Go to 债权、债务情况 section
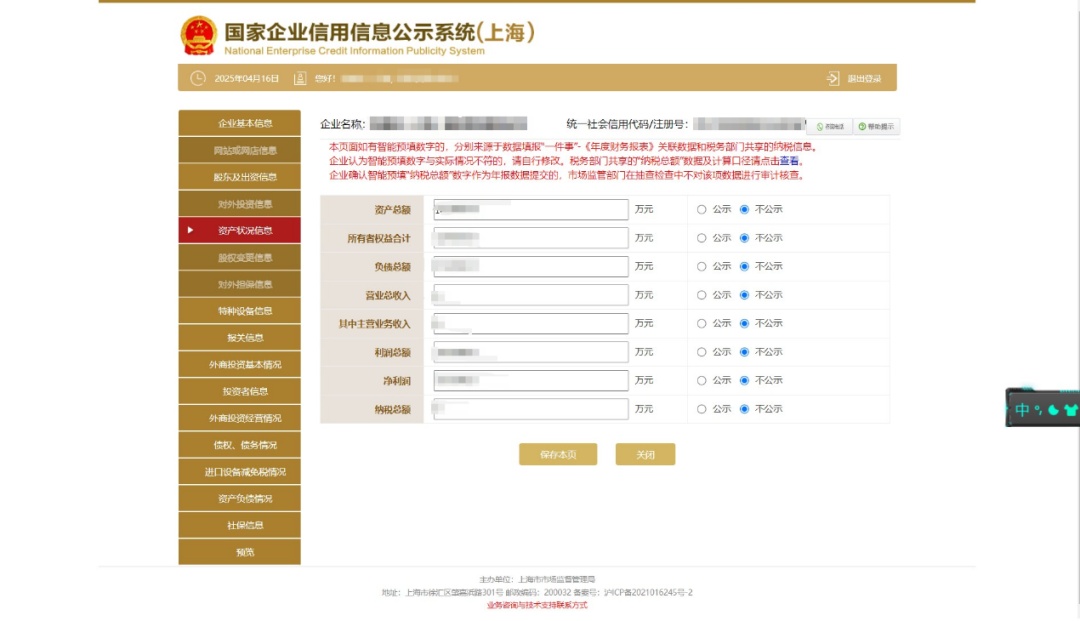1080x621 pixels. tap(239, 445)
